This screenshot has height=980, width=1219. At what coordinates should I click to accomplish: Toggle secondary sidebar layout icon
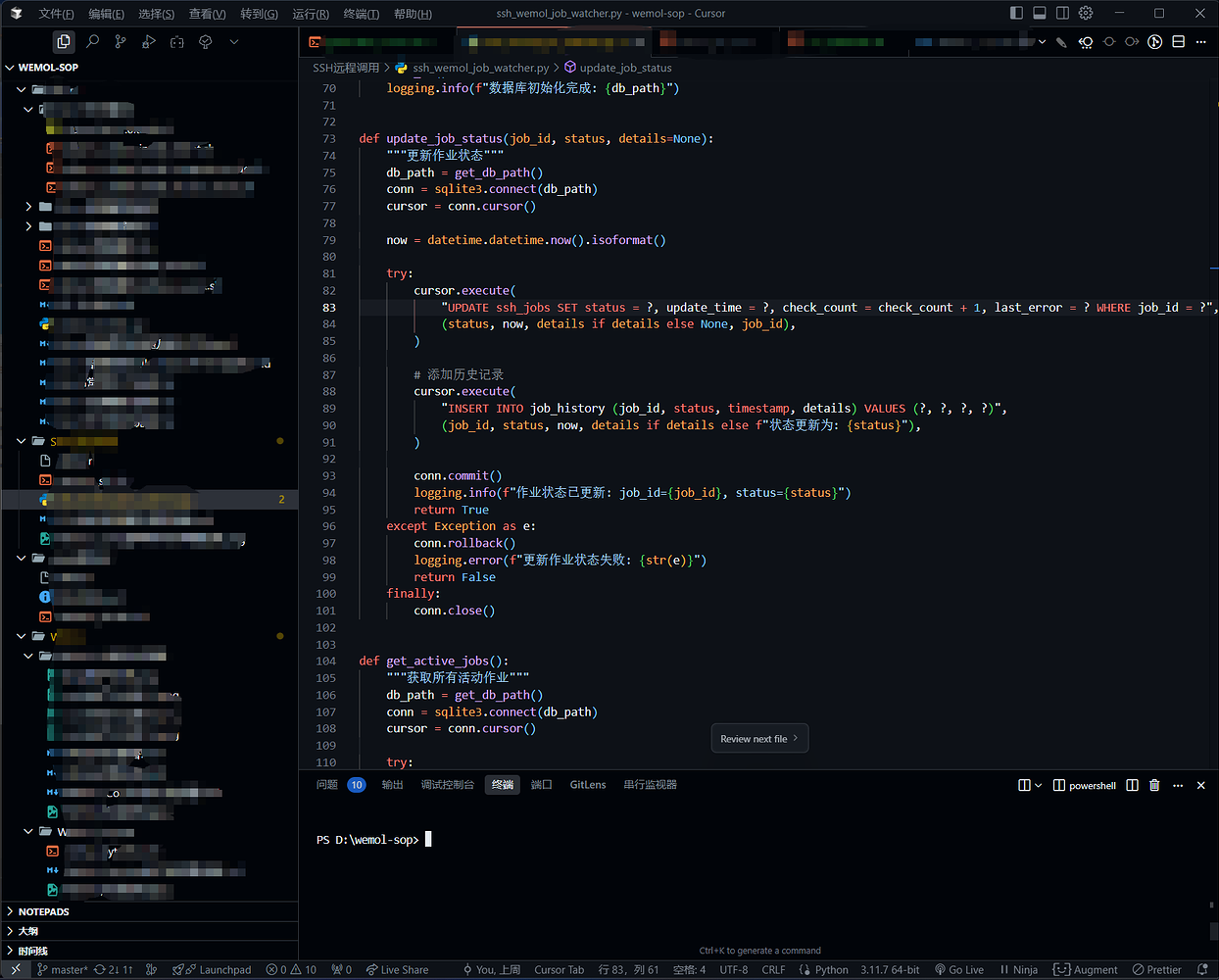pos(1062,13)
